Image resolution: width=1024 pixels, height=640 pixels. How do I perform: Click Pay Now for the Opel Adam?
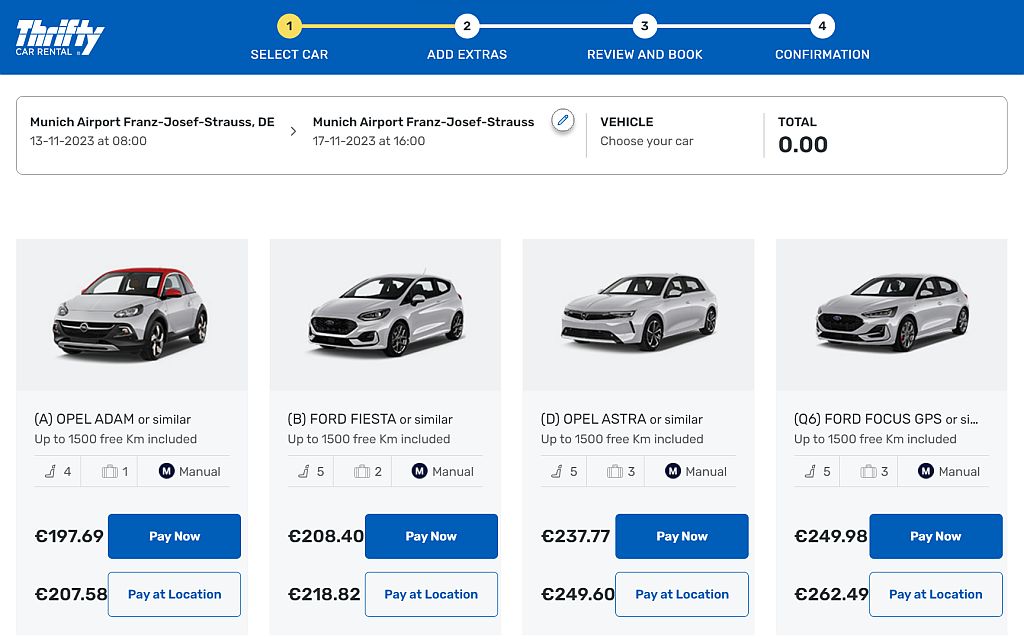tap(174, 536)
